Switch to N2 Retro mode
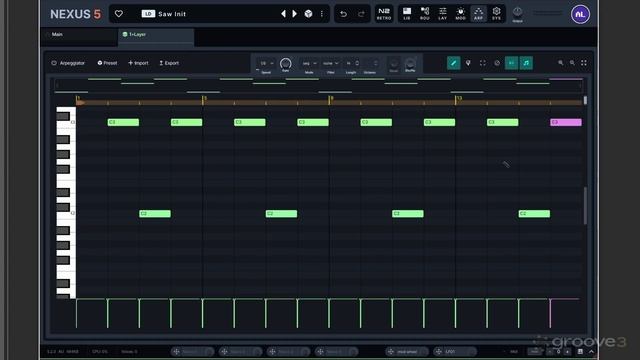 tap(384, 13)
